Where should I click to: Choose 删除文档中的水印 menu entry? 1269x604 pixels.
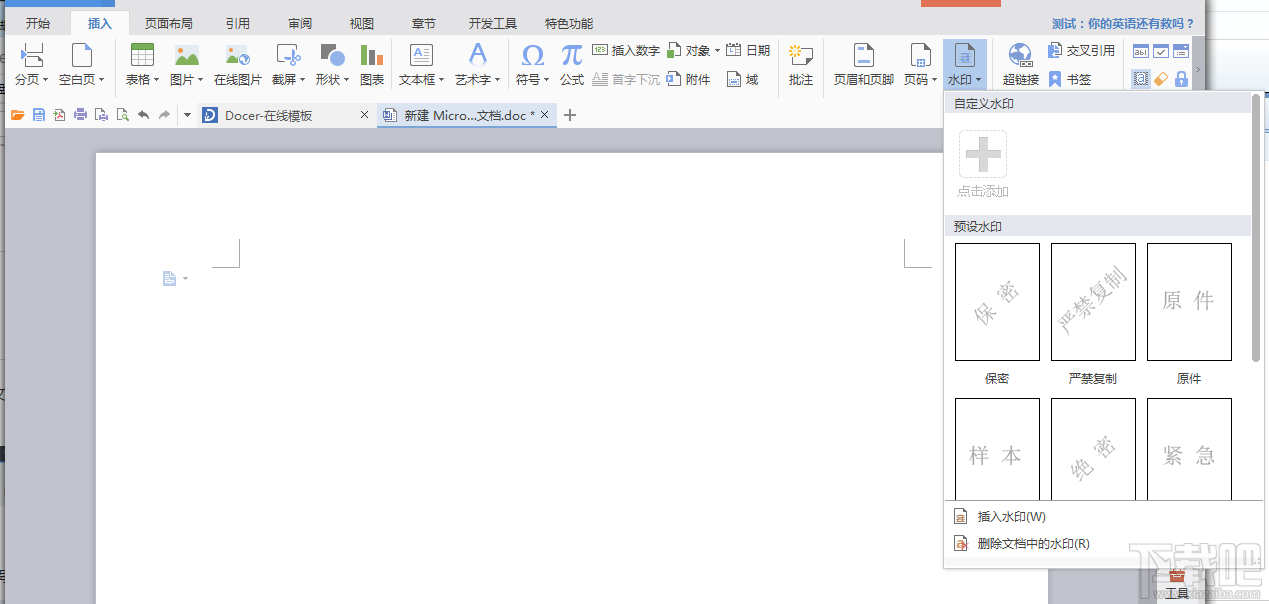[x=1032, y=544]
